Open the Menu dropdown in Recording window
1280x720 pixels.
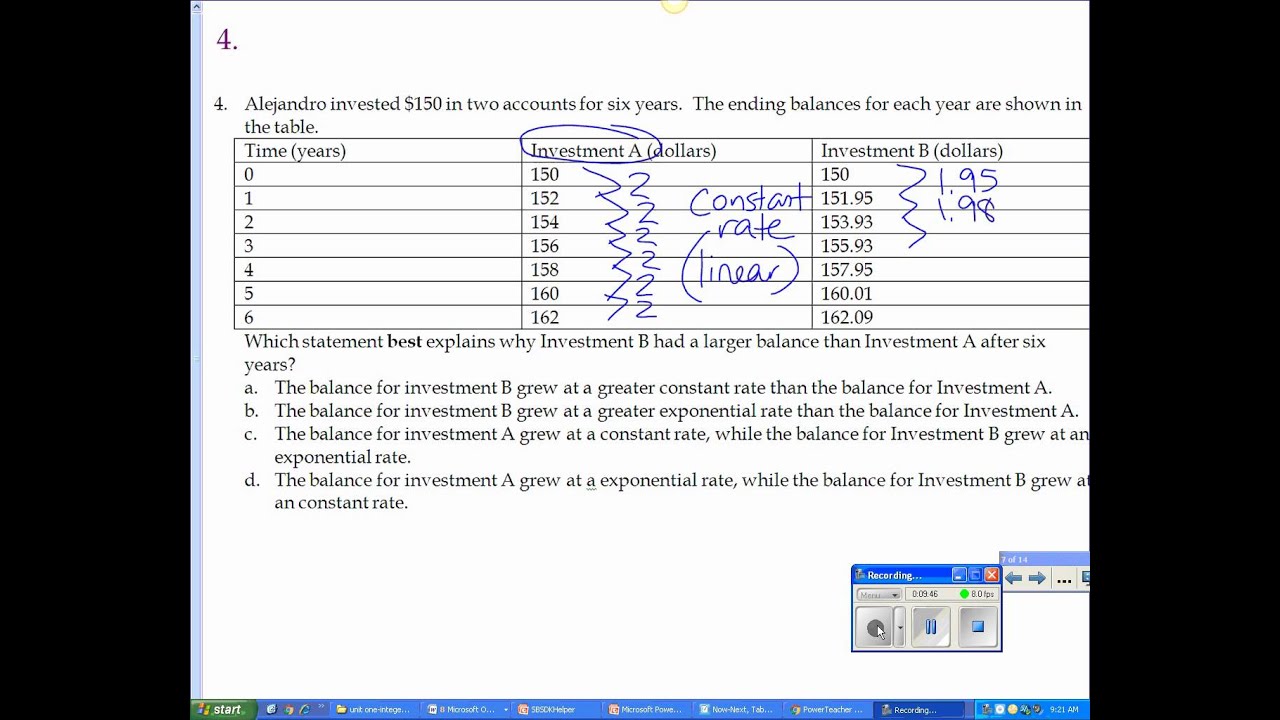878,594
